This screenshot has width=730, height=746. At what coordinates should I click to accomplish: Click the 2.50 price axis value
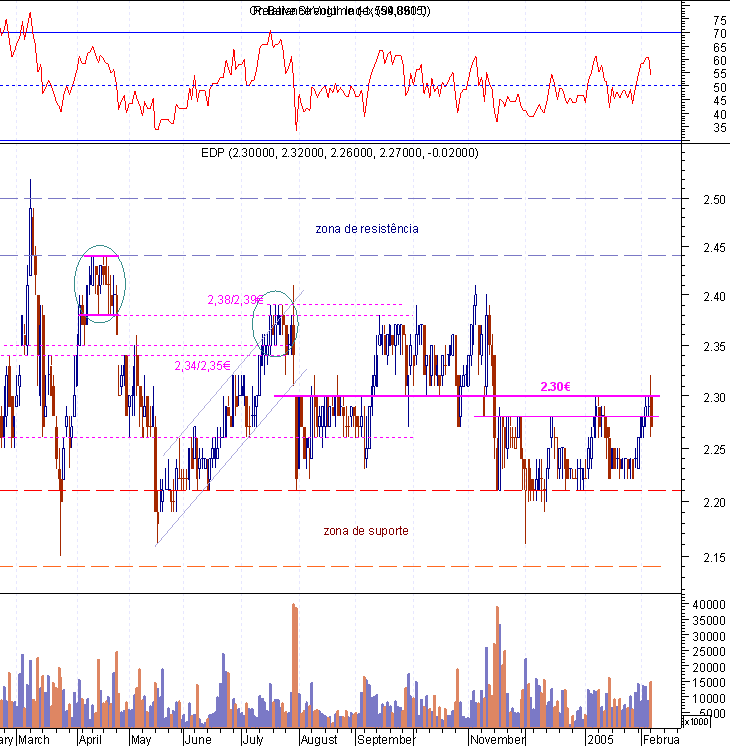click(714, 200)
